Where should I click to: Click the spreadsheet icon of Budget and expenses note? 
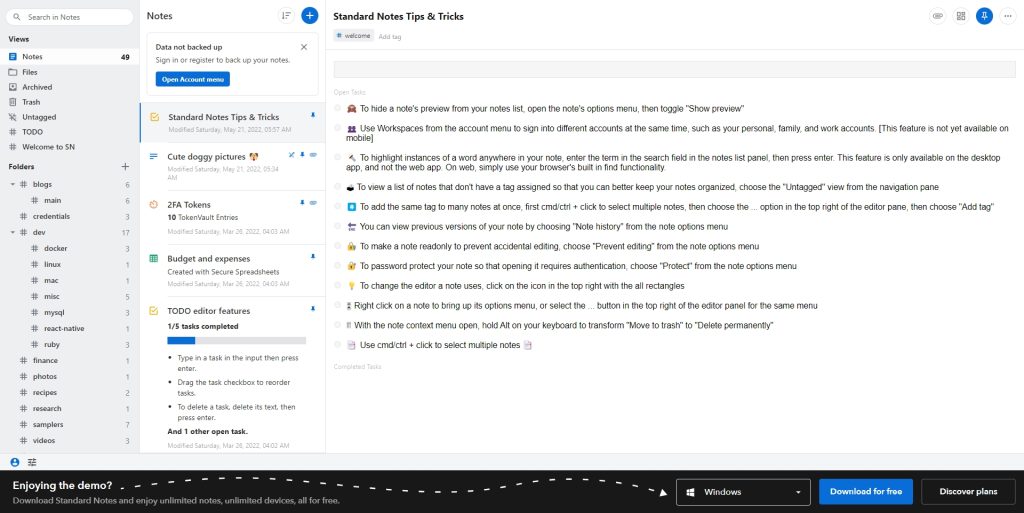153,258
